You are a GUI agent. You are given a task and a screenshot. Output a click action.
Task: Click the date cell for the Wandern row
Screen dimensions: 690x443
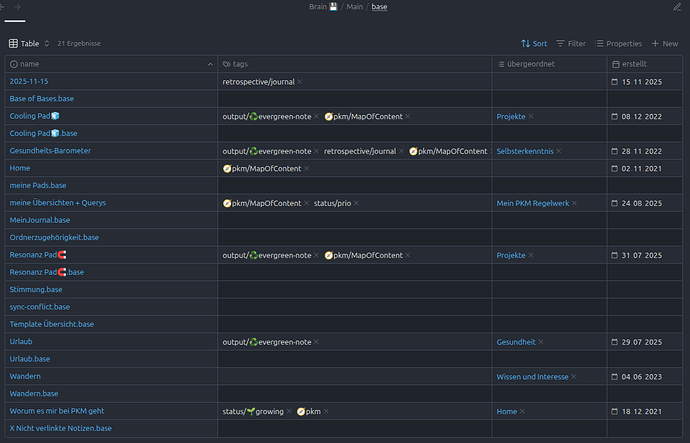coord(646,377)
